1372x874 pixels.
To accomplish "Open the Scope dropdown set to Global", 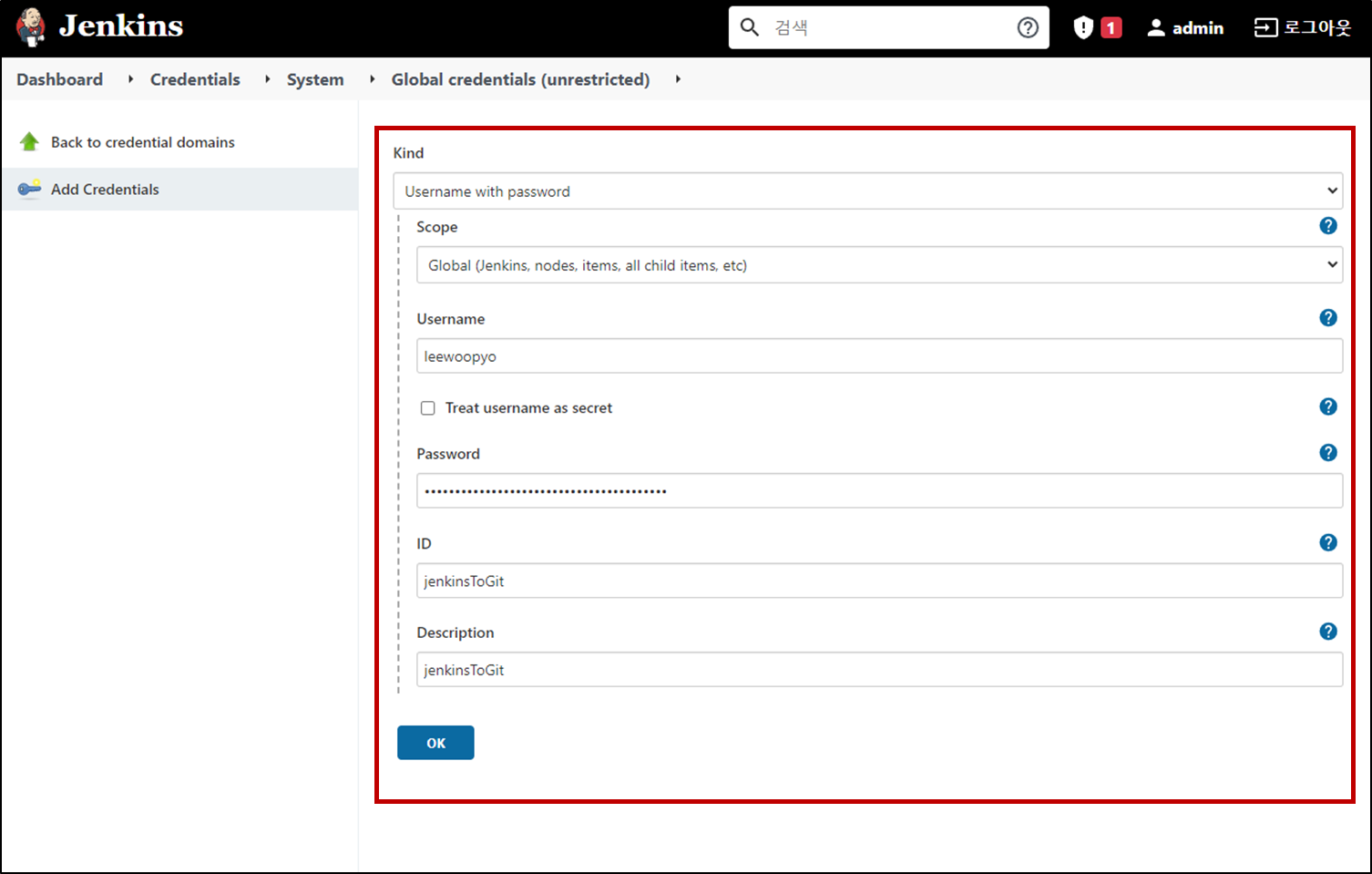I will coord(880,264).
